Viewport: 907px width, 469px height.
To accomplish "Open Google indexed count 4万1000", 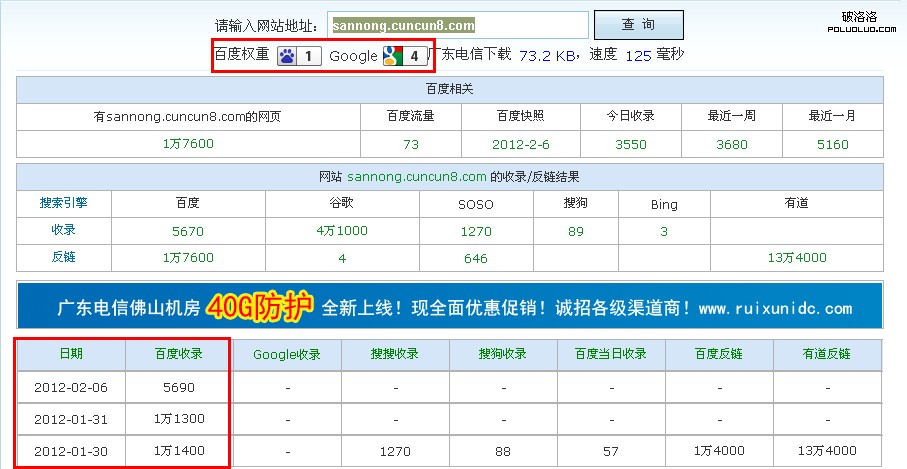I will [x=341, y=231].
